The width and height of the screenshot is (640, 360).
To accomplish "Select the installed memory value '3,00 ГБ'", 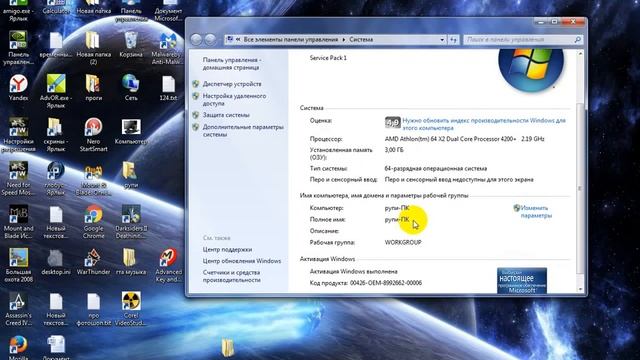I will coord(394,150).
